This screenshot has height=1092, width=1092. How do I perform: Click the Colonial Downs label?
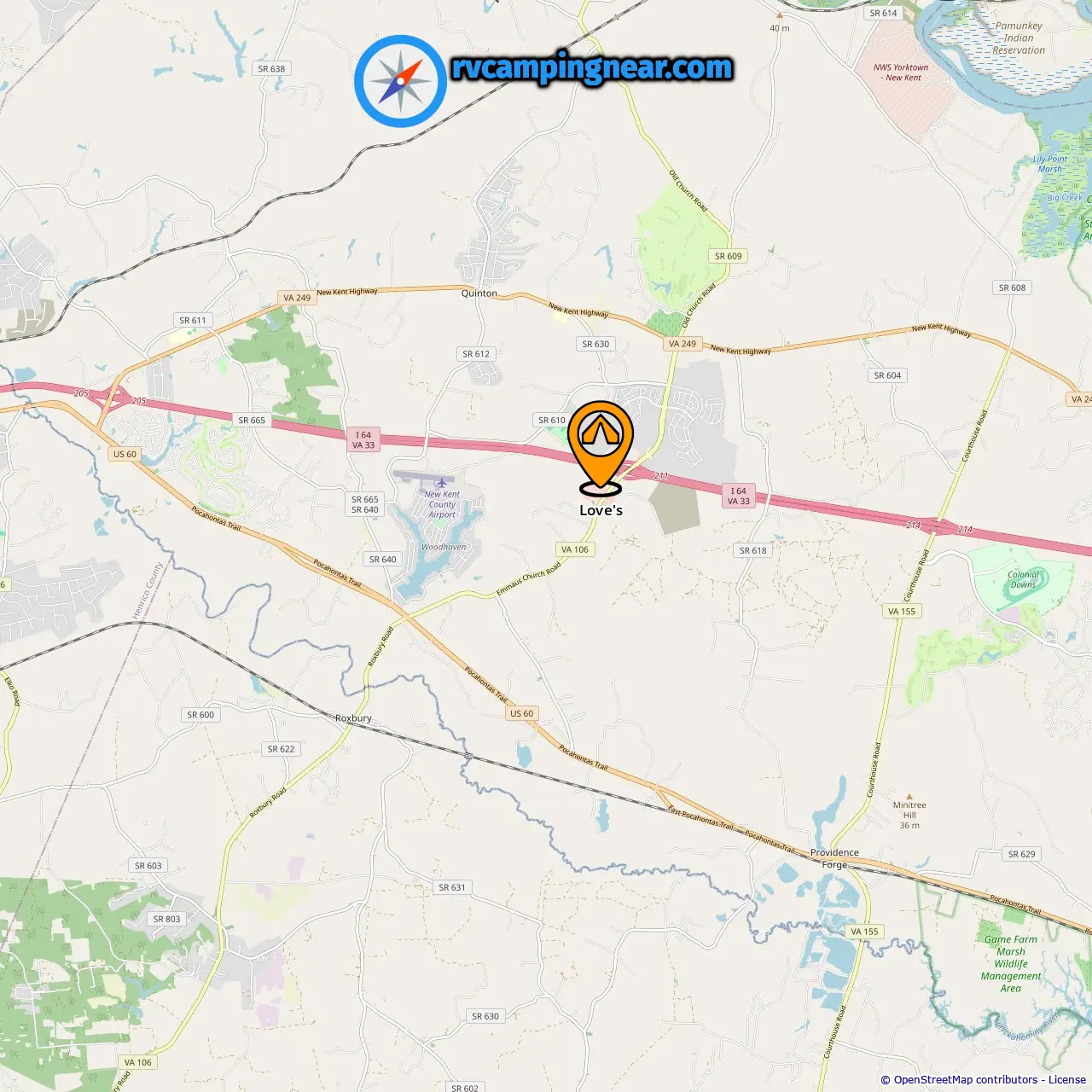coord(1023,579)
